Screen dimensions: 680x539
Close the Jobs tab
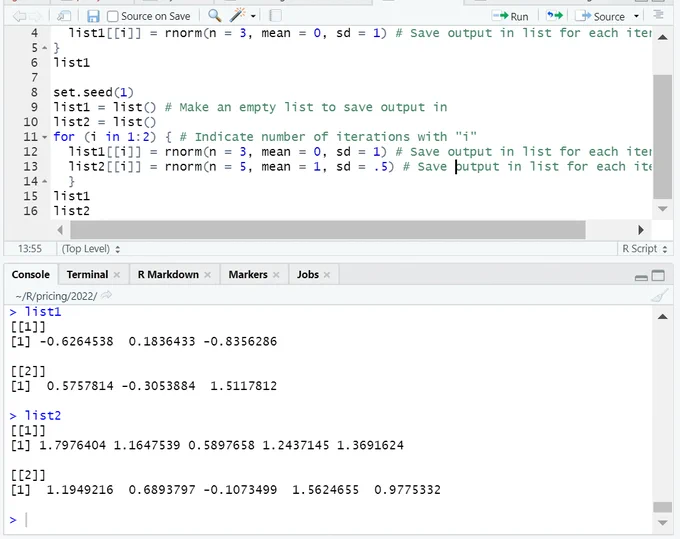(327, 275)
